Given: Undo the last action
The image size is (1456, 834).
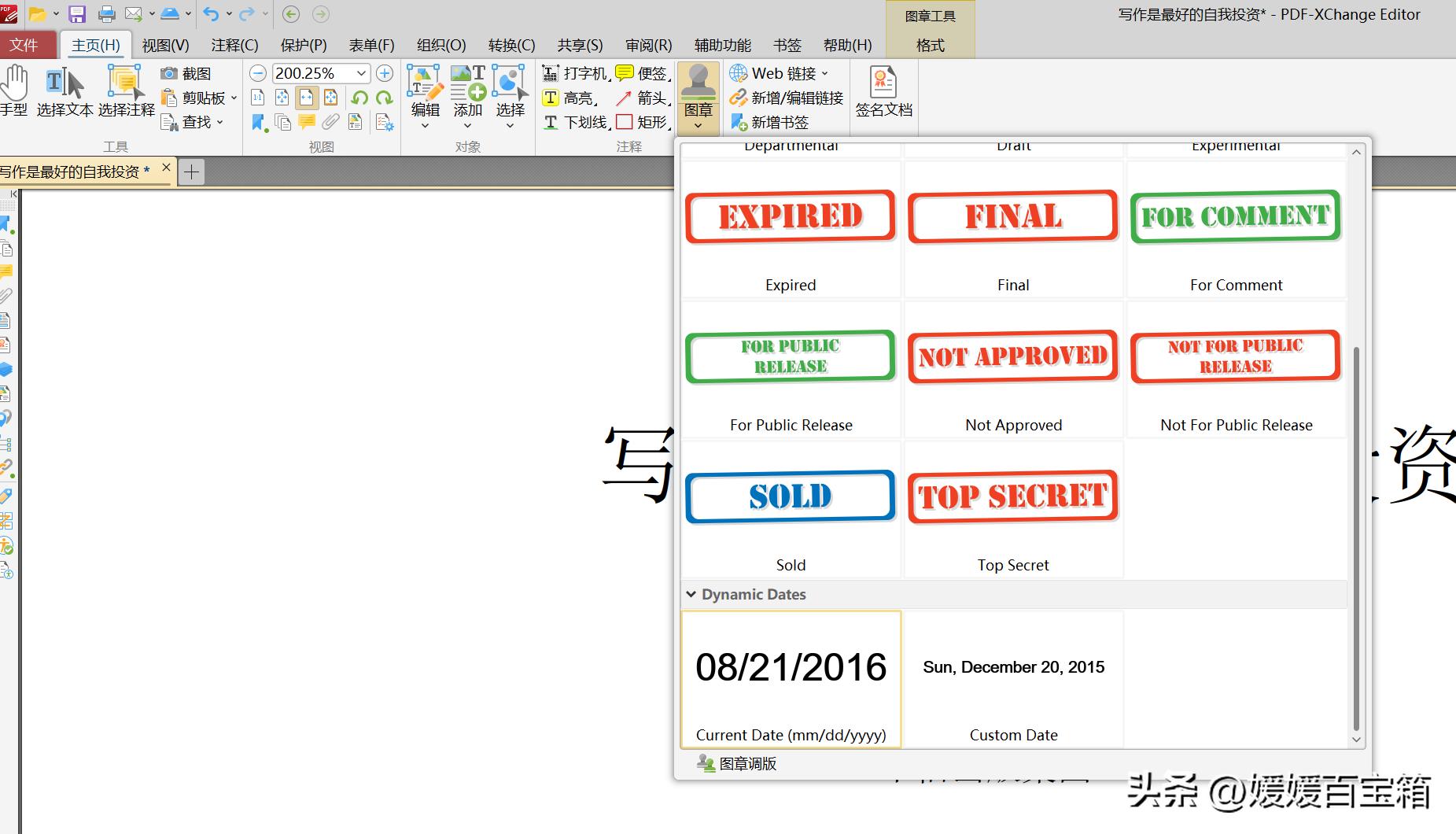Looking at the screenshot, I should pyautogui.click(x=210, y=14).
